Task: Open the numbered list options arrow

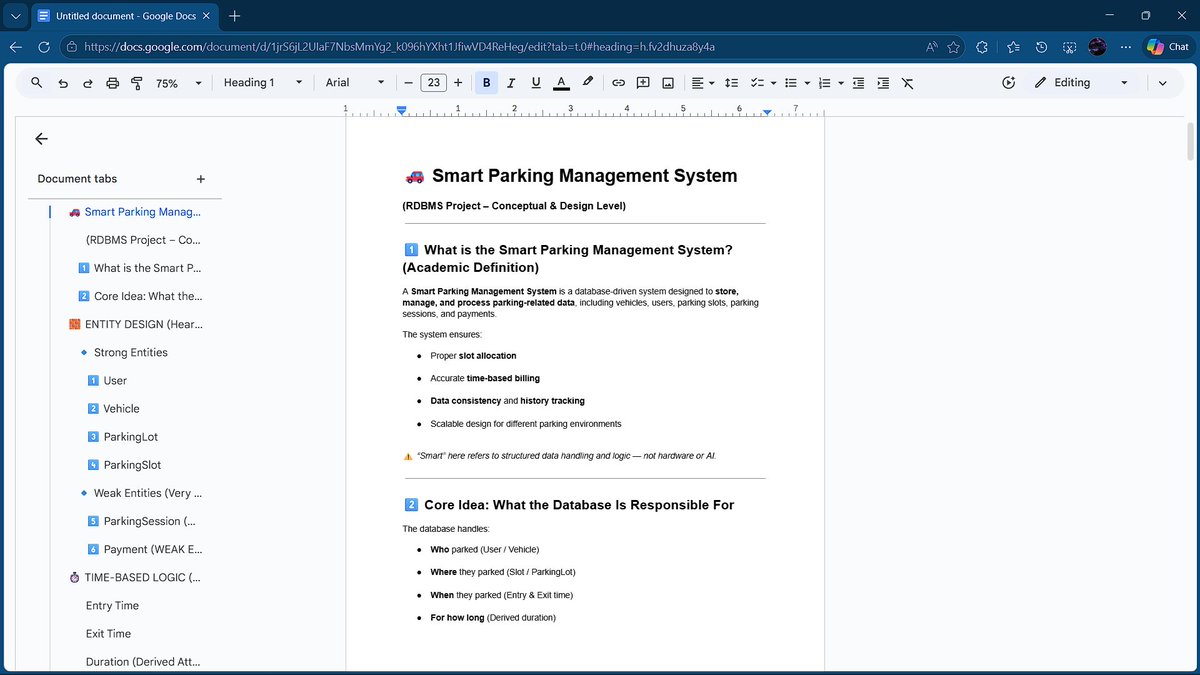Action: point(840,83)
